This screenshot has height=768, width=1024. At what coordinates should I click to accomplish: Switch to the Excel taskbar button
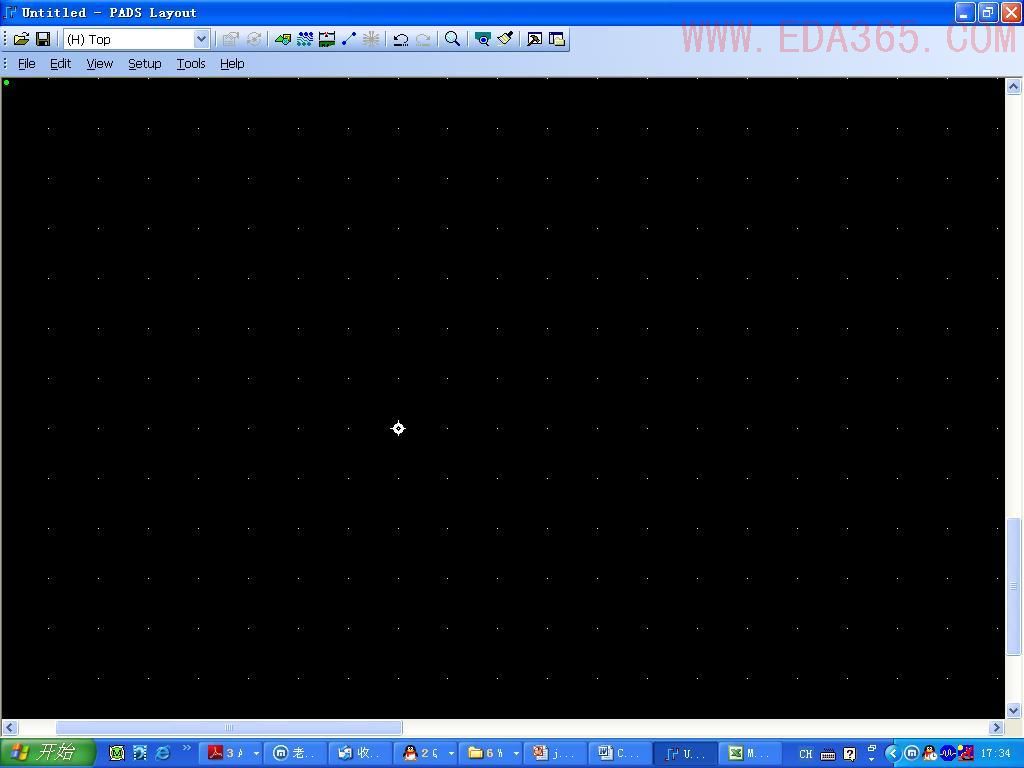749,753
